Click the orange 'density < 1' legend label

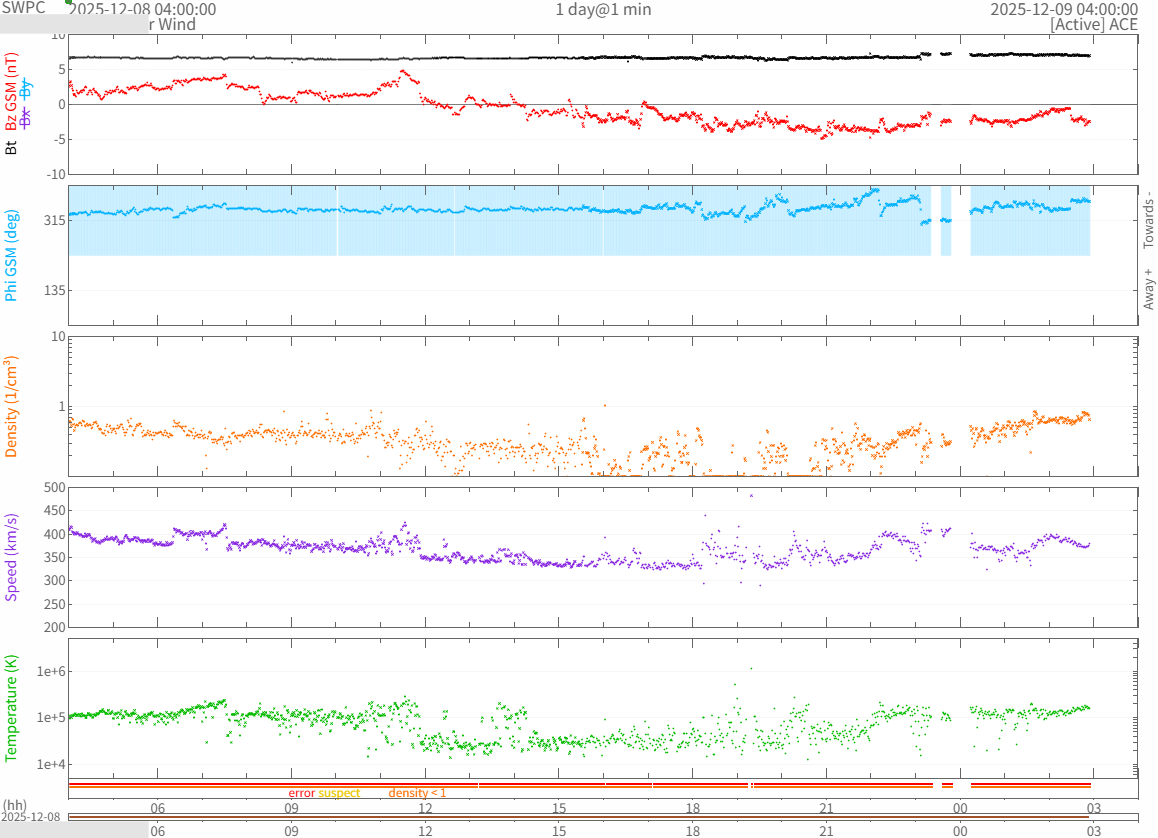[x=417, y=793]
